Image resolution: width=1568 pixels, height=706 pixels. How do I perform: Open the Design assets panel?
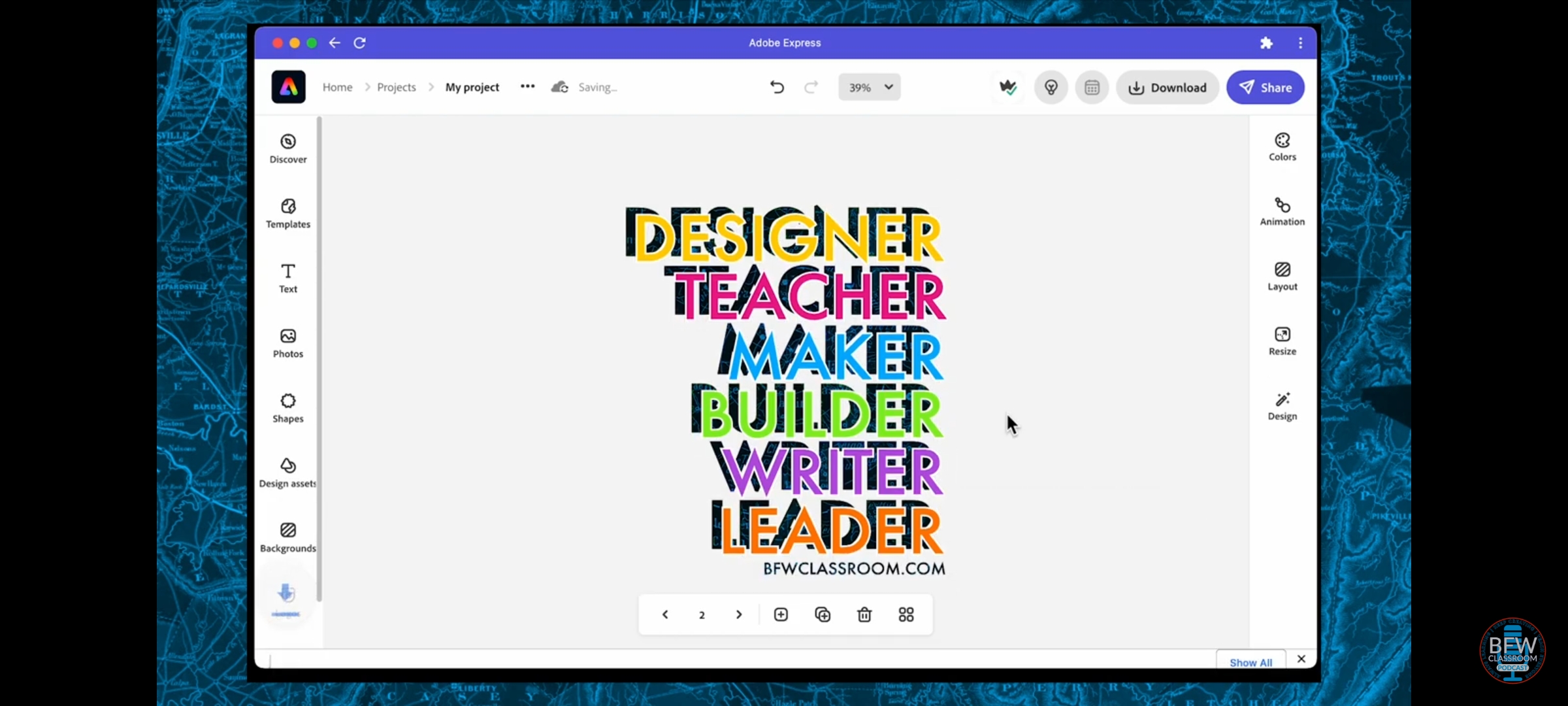click(287, 472)
